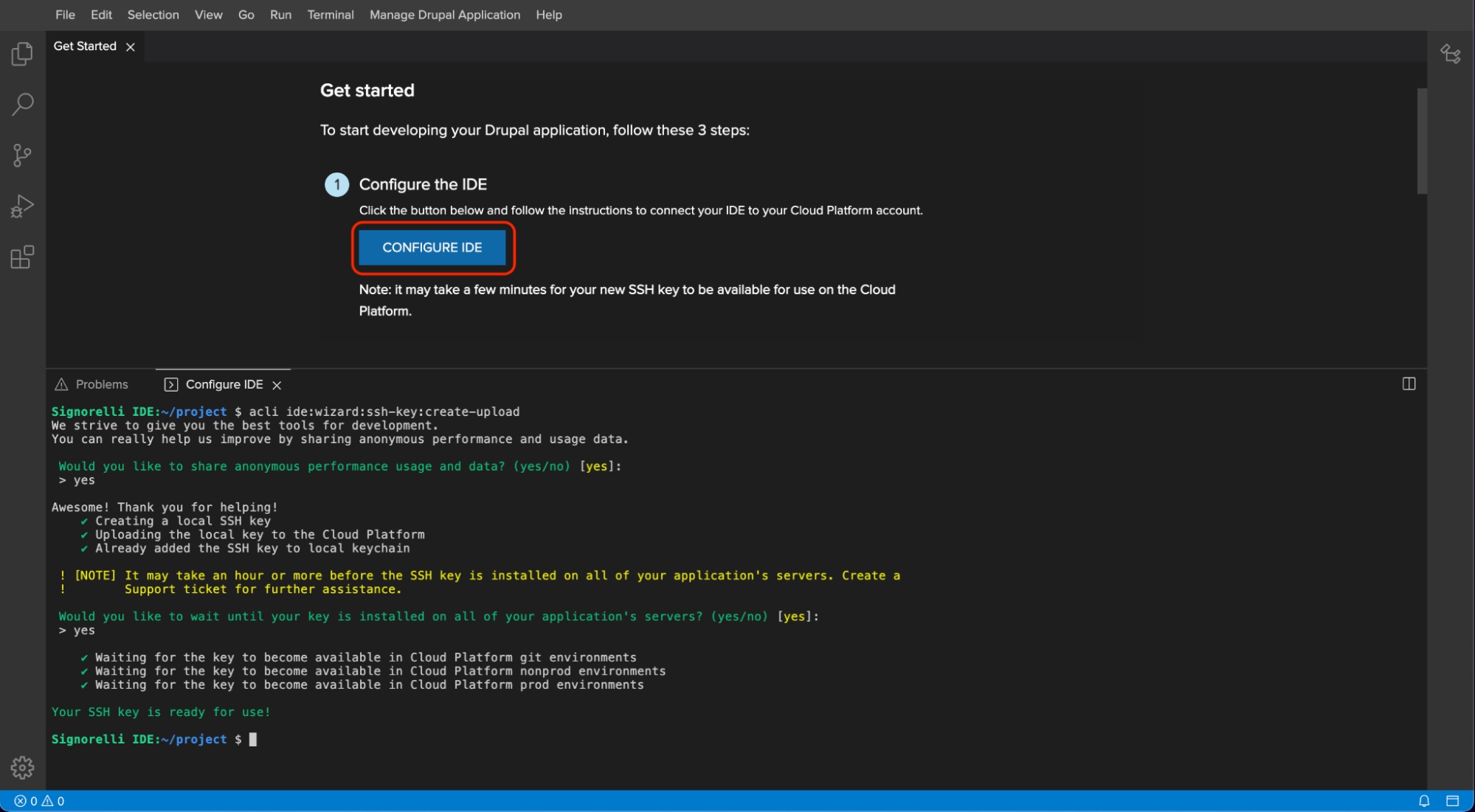Open the Manage Drupal Application menu
The width and height of the screenshot is (1475, 812).
[444, 15]
